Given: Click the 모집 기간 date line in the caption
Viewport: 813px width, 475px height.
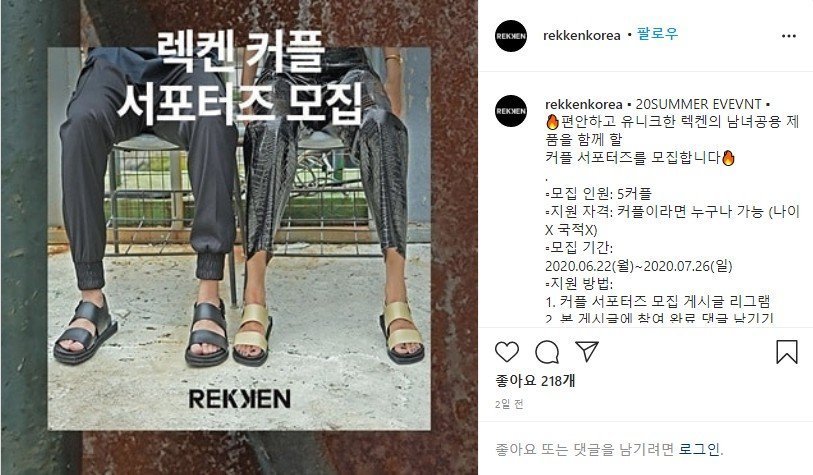Looking at the screenshot, I should [639, 266].
